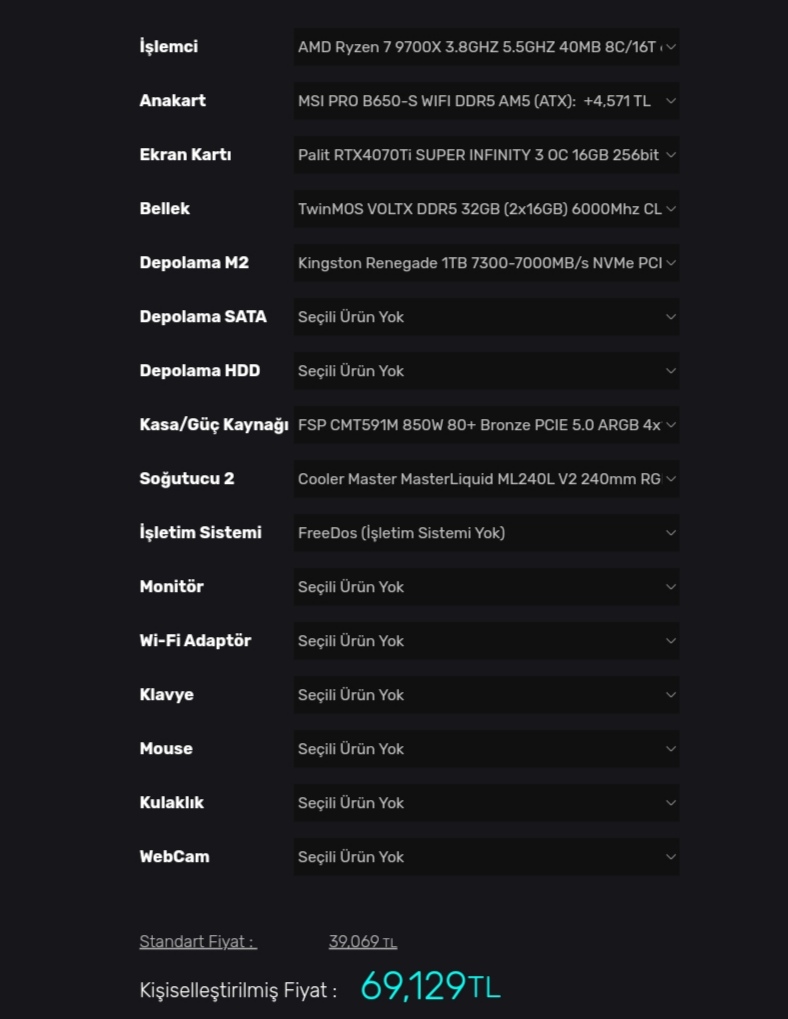Image resolution: width=788 pixels, height=1019 pixels.
Task: Select a WebCam product
Action: click(486, 857)
